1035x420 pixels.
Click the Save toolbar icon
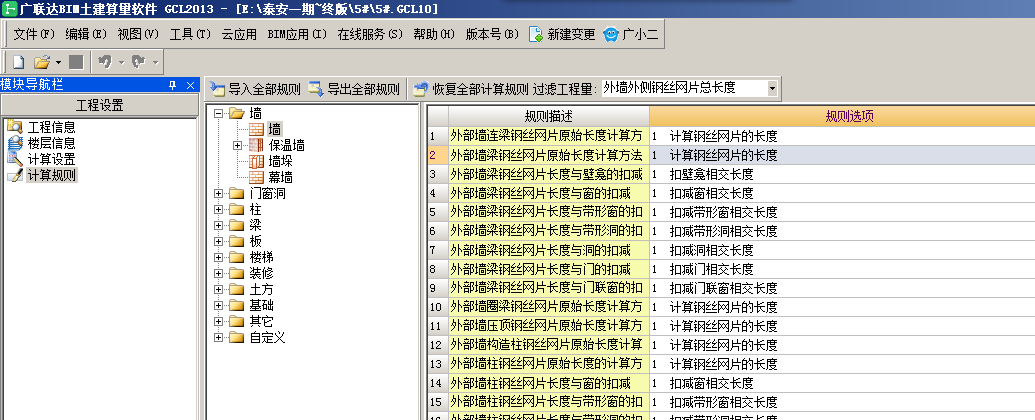tap(76, 62)
